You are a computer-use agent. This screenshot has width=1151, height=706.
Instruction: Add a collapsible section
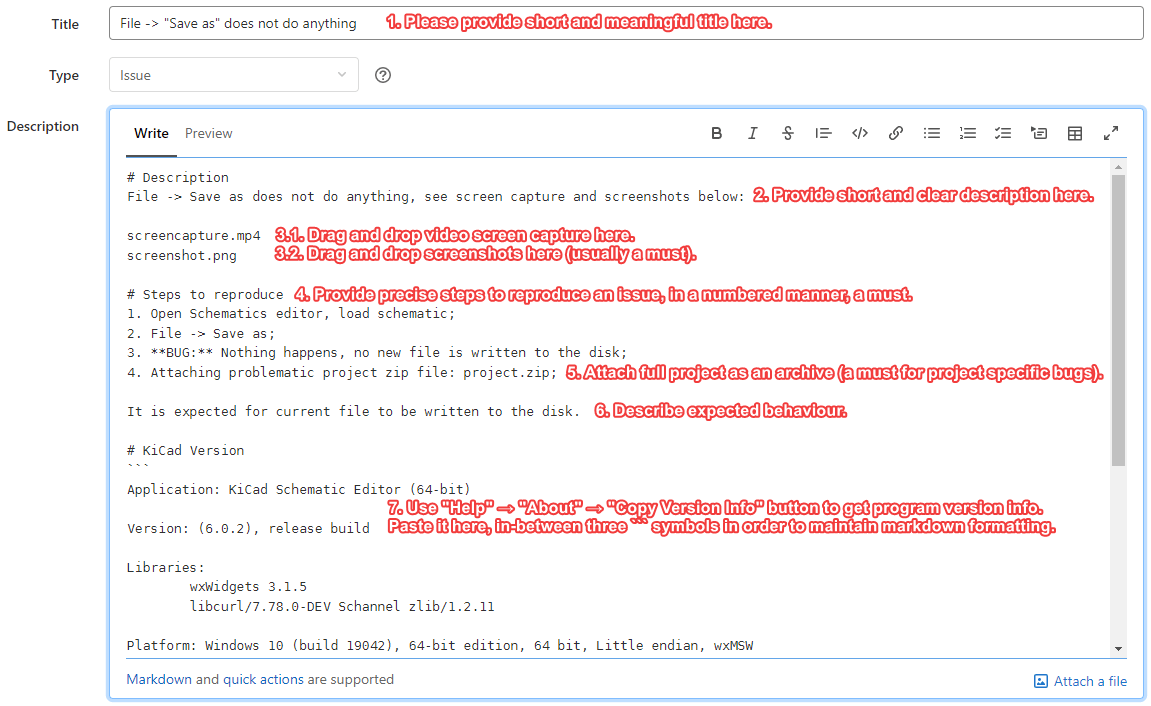tap(1039, 133)
